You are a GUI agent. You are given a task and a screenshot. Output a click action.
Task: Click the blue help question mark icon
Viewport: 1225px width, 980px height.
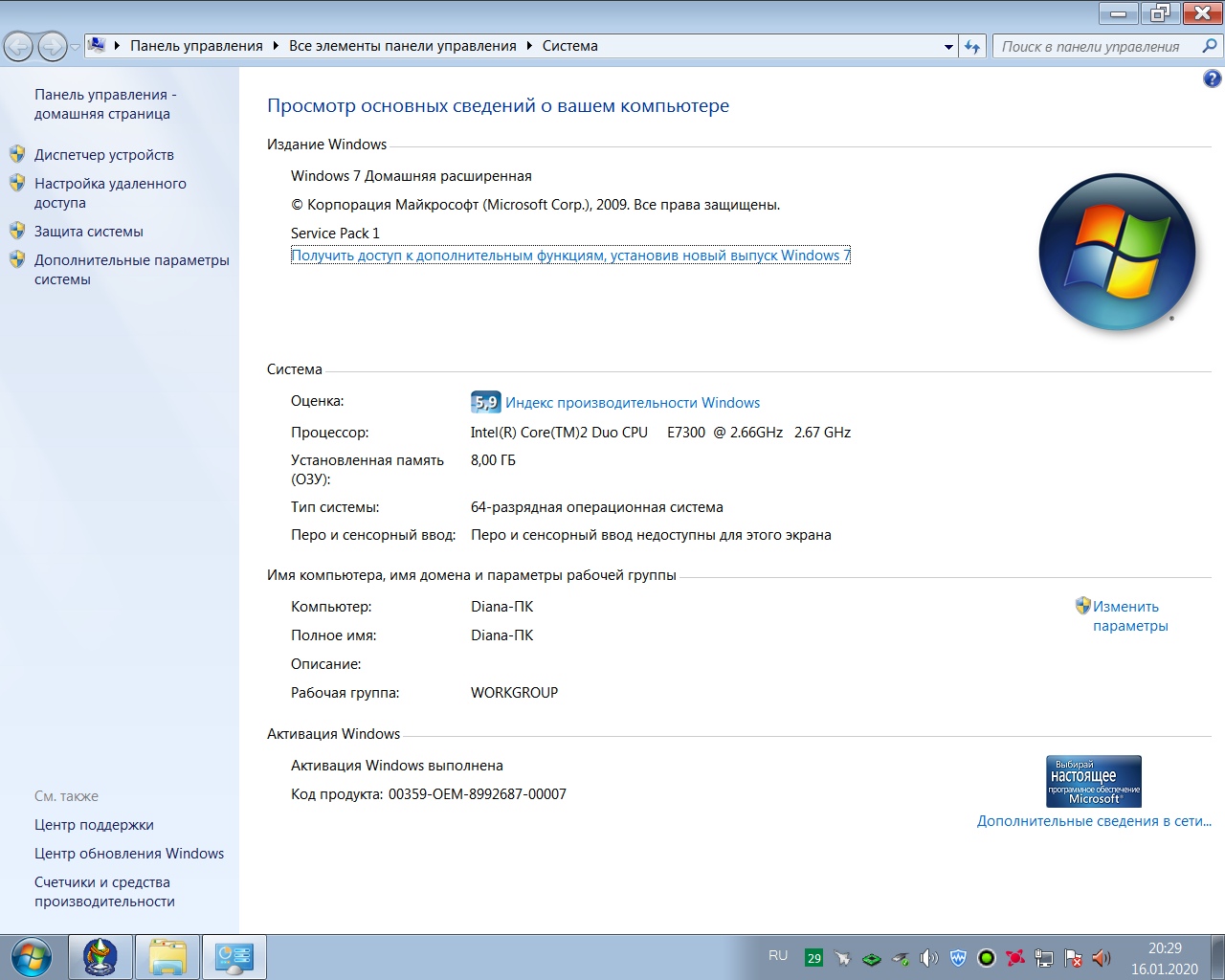(1212, 79)
